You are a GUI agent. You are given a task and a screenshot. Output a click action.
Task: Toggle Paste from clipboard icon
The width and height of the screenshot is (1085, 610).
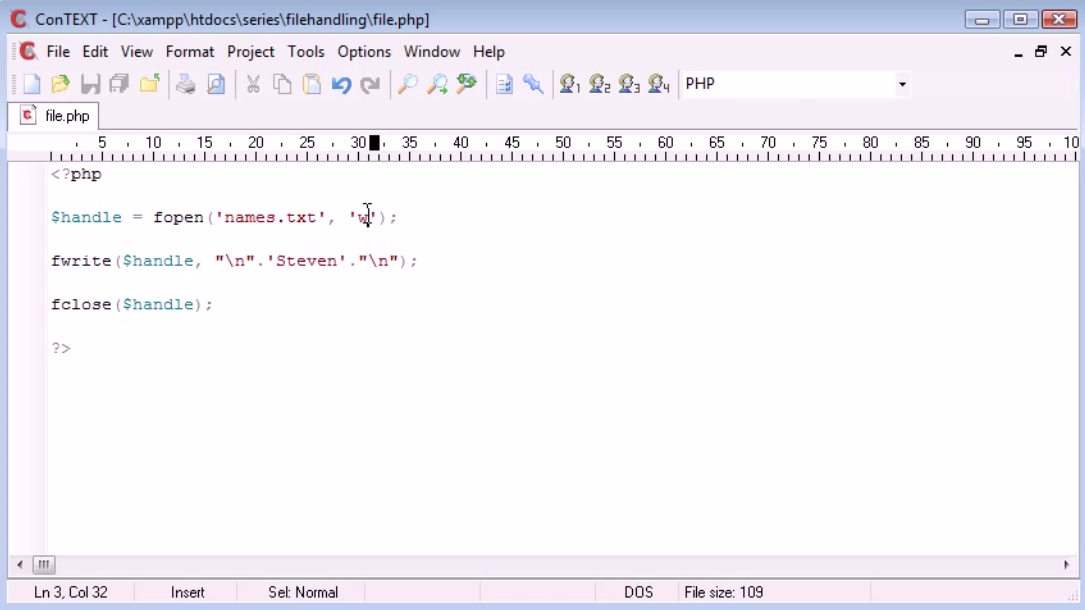[310, 84]
